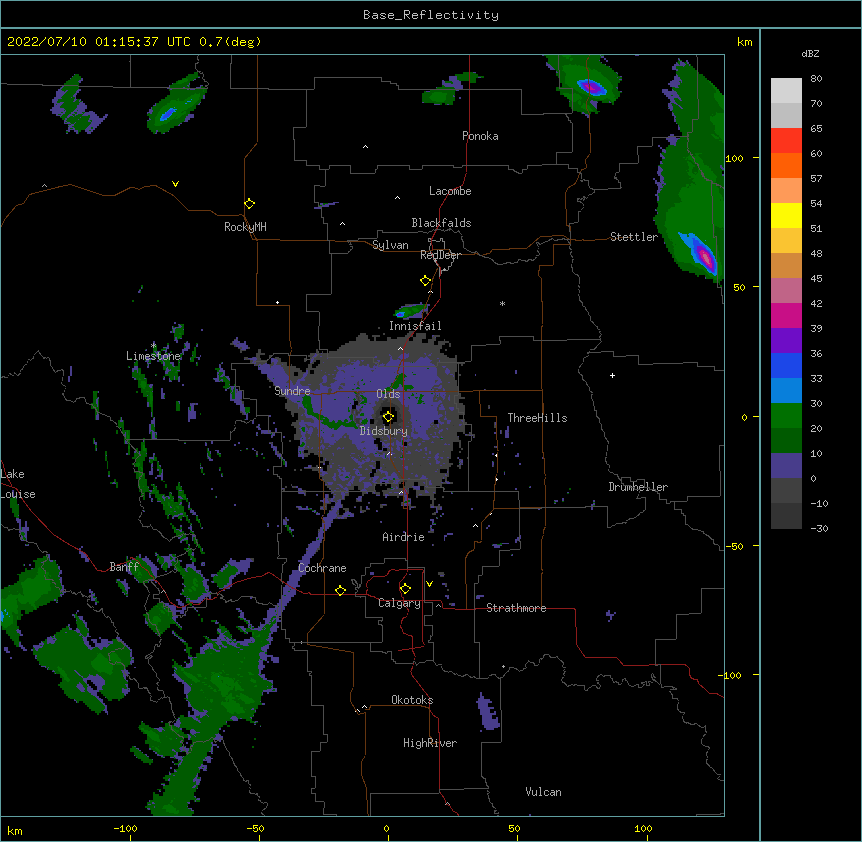Viewport: 862px width, 842px height.
Task: Click the radar site diamond above Didsbury
Action: [x=388, y=417]
